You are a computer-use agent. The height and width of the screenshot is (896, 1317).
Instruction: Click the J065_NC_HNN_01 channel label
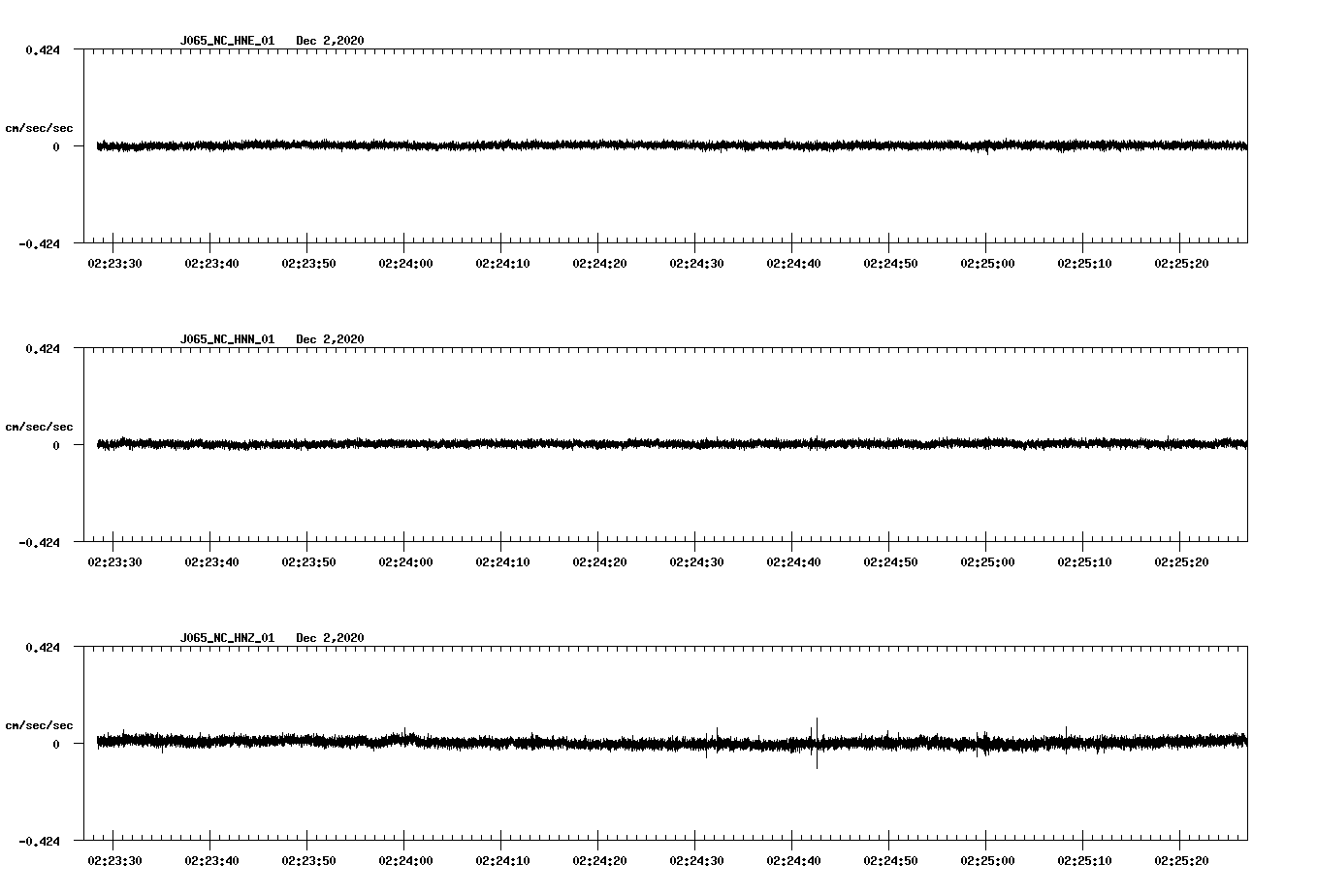(227, 339)
